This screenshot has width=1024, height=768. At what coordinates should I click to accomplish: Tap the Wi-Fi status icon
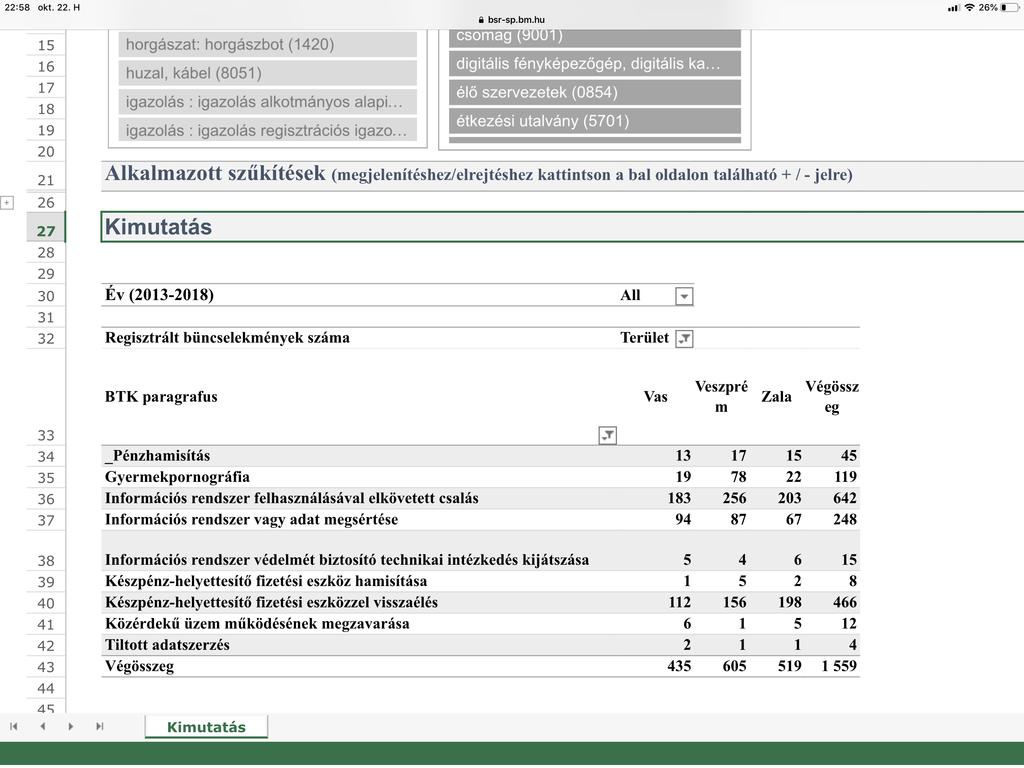[x=969, y=8]
